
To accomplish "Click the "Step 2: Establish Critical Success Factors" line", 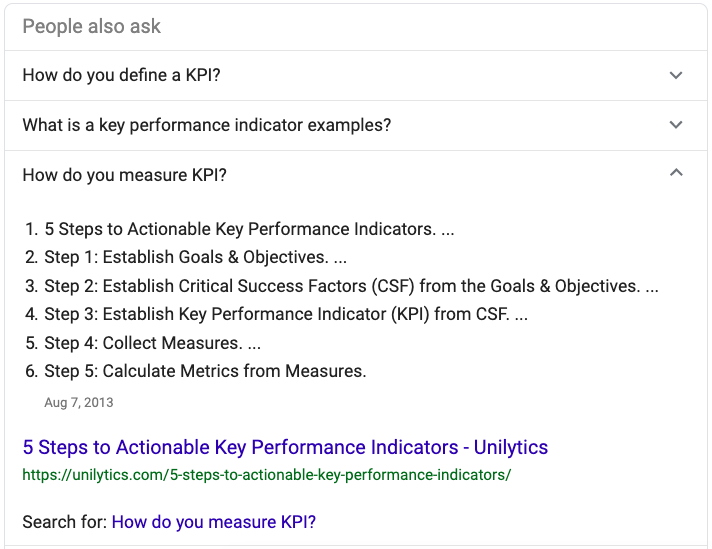I will click(x=340, y=286).
